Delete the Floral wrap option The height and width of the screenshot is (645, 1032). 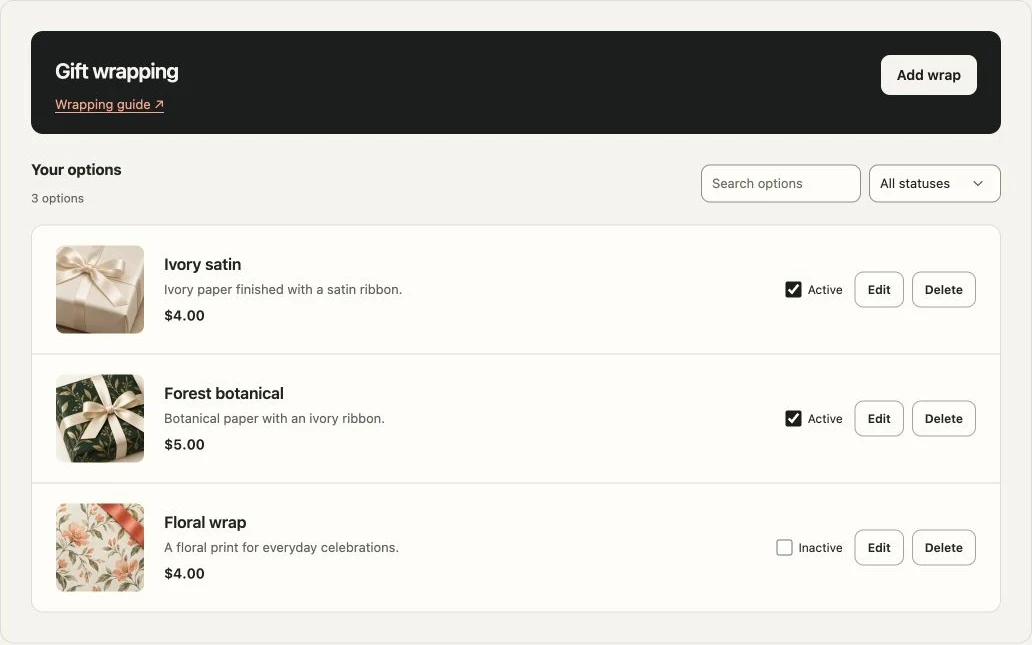(x=944, y=548)
